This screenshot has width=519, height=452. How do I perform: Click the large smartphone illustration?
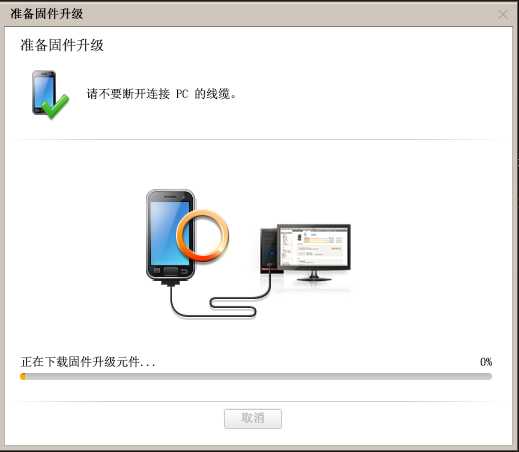[x=171, y=235]
